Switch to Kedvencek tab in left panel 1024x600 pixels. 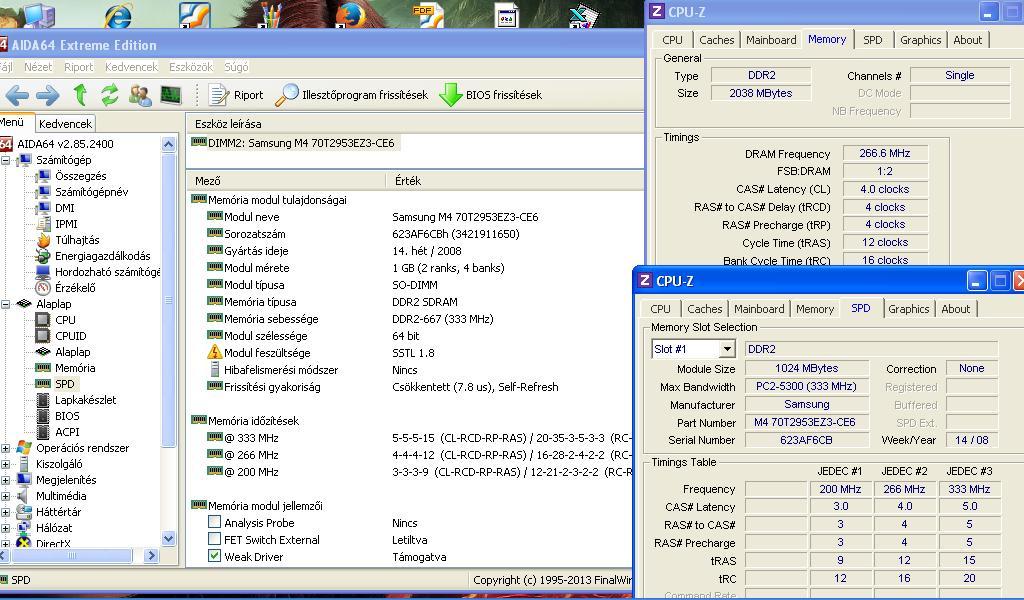click(x=65, y=123)
